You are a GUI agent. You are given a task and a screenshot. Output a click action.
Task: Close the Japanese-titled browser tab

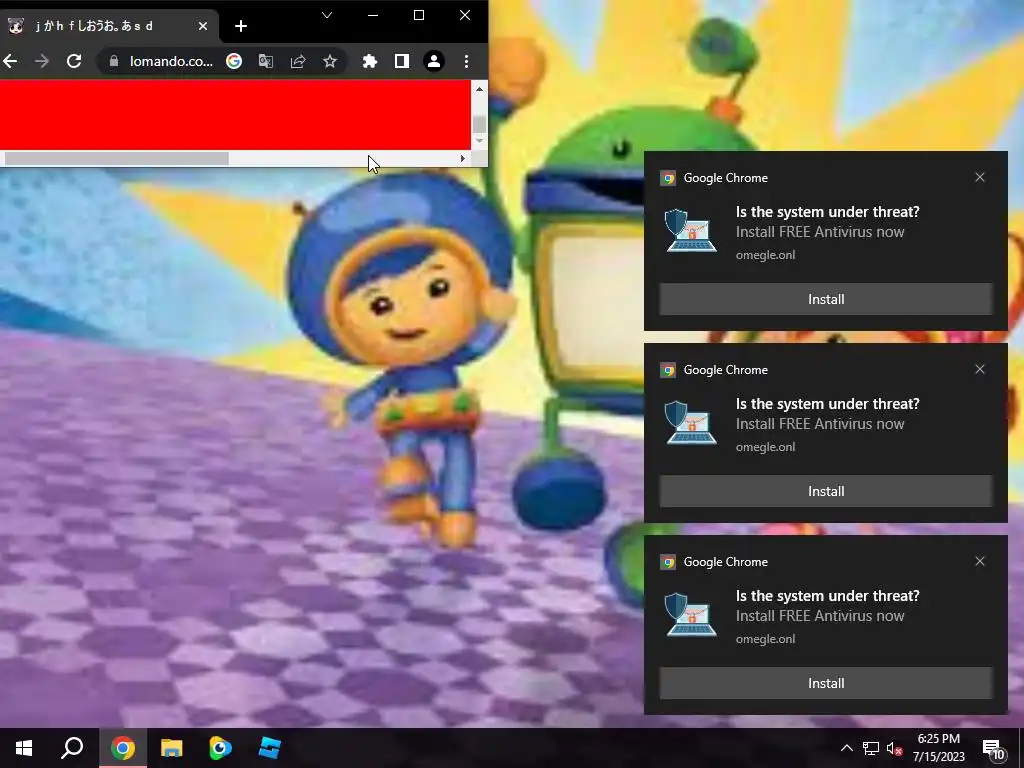click(203, 26)
